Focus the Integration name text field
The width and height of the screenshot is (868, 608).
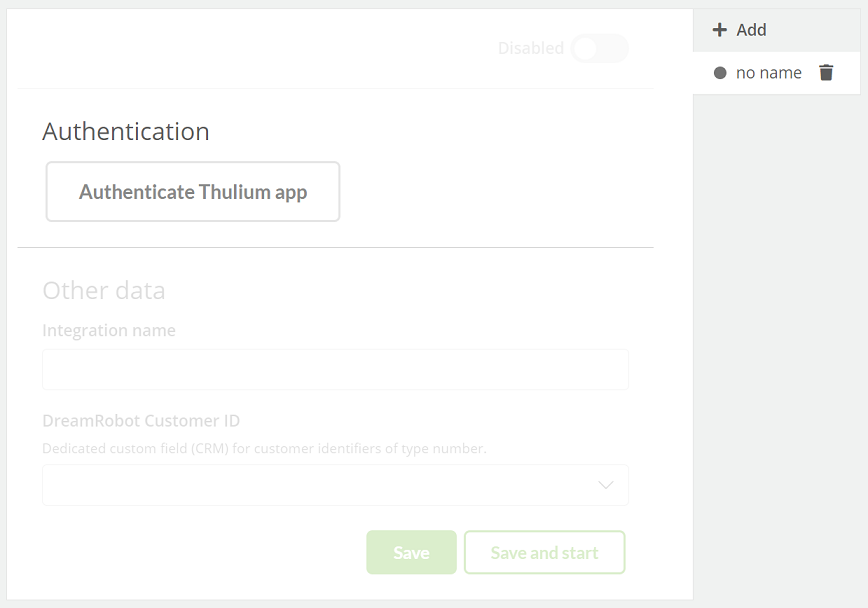[x=335, y=369]
